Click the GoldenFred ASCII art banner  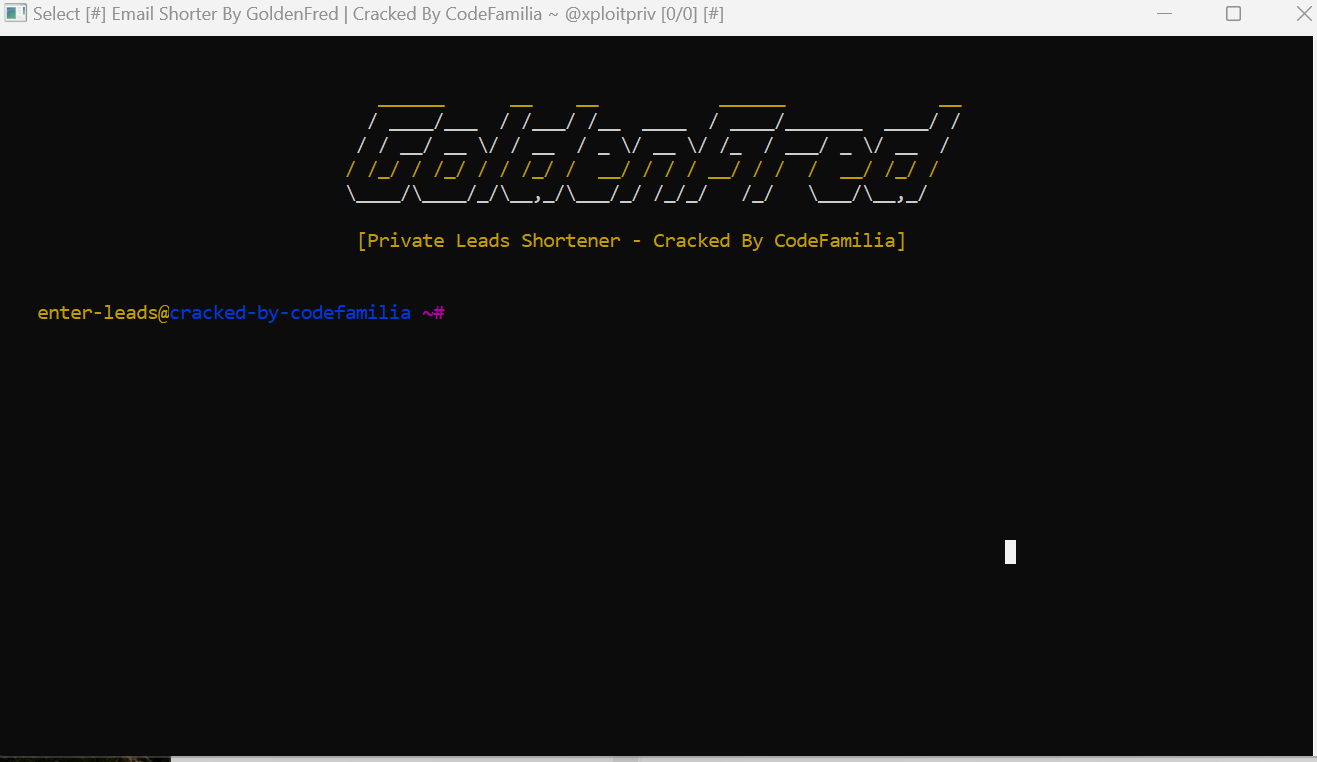654,152
